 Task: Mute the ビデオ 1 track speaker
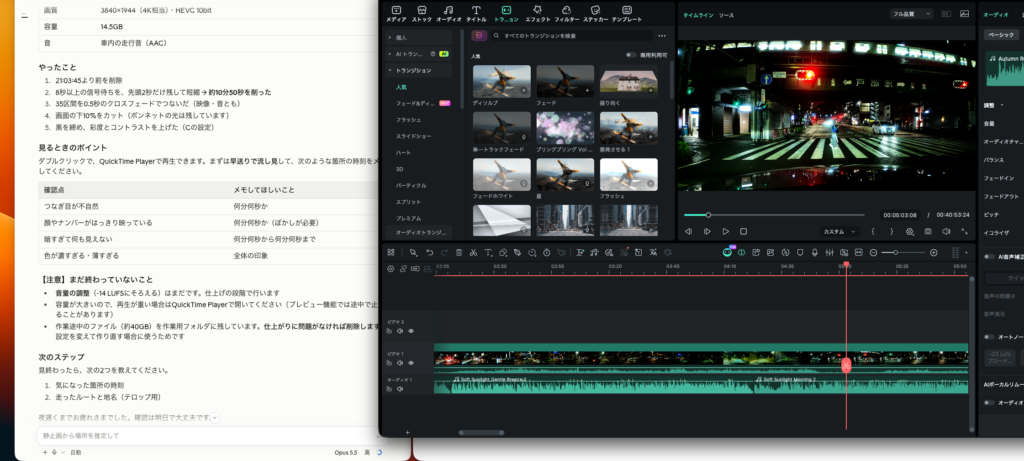(x=400, y=363)
